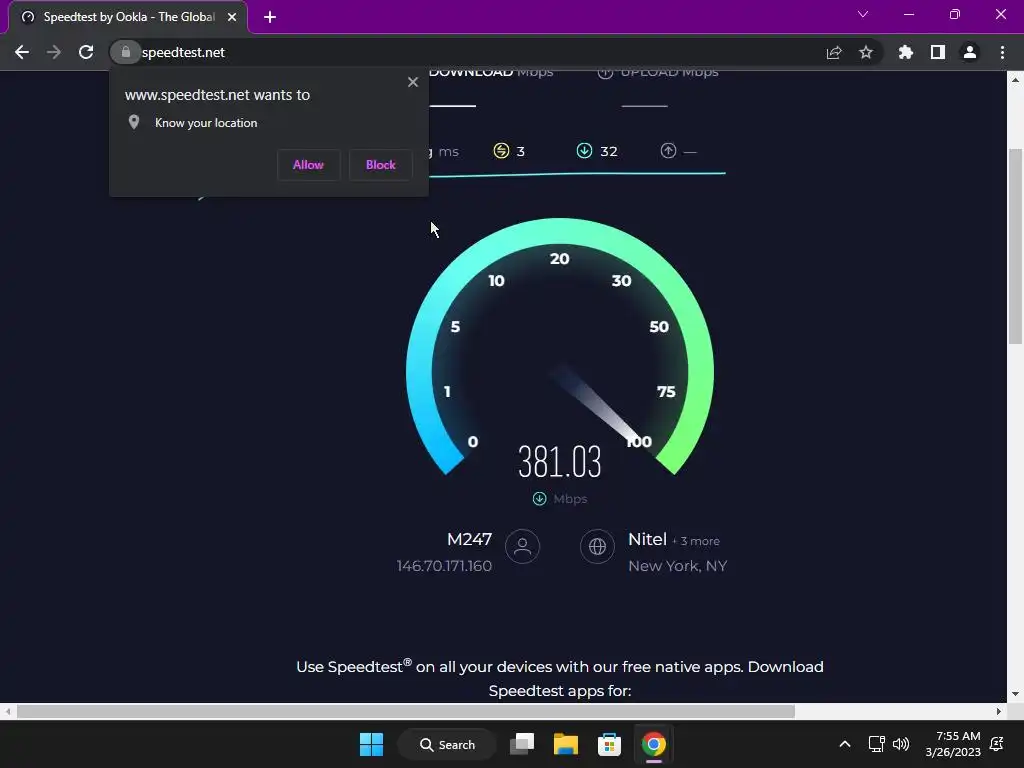Open the Chrome profile menu
This screenshot has height=768, width=1024.
(x=970, y=52)
